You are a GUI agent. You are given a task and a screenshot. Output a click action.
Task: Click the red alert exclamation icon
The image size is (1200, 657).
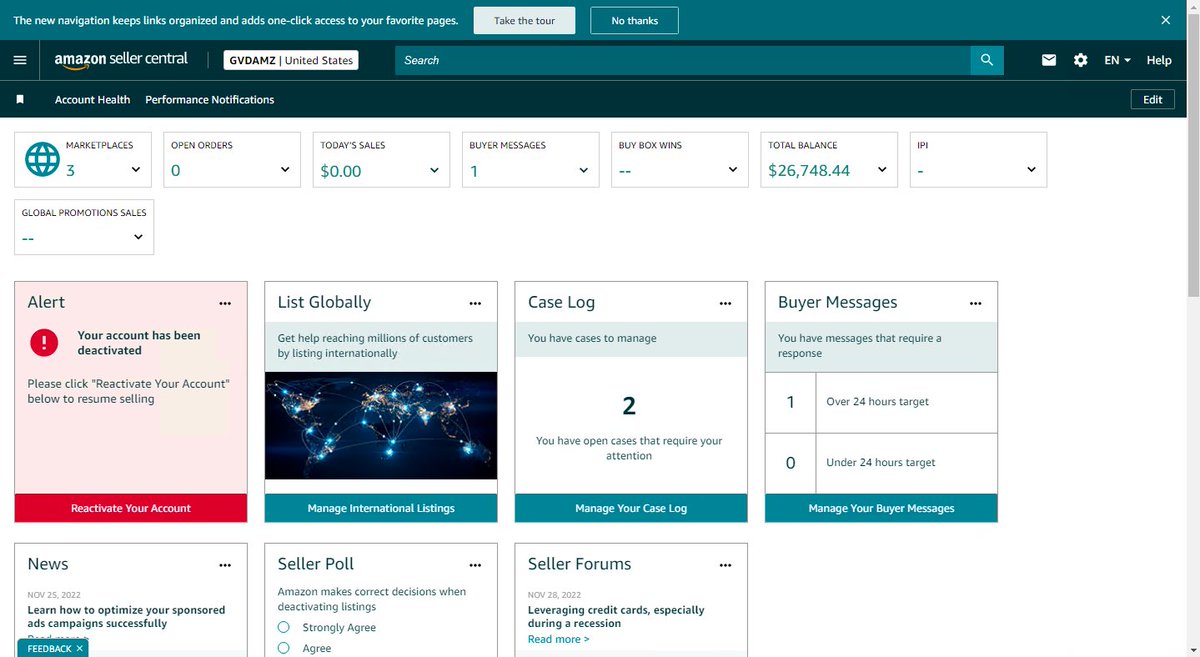pyautogui.click(x=44, y=343)
